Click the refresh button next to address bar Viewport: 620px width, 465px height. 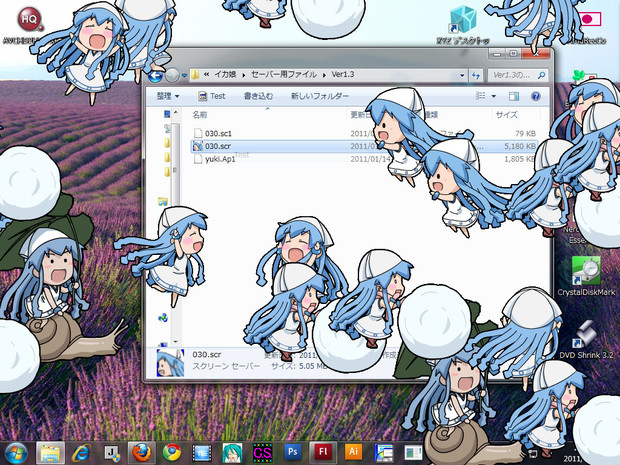pos(476,75)
